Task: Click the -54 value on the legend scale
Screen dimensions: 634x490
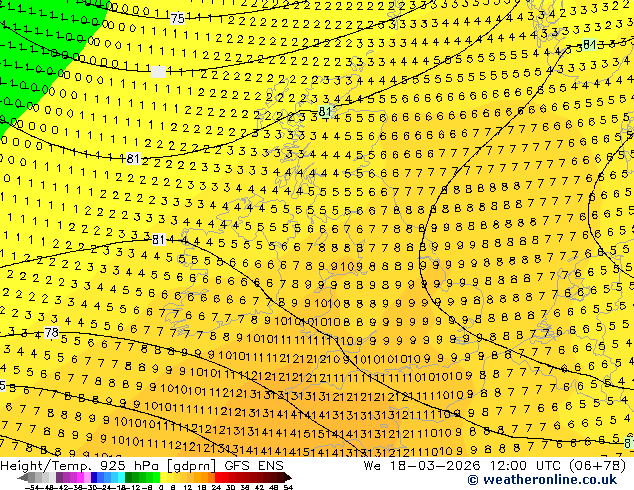Action: coord(32,487)
